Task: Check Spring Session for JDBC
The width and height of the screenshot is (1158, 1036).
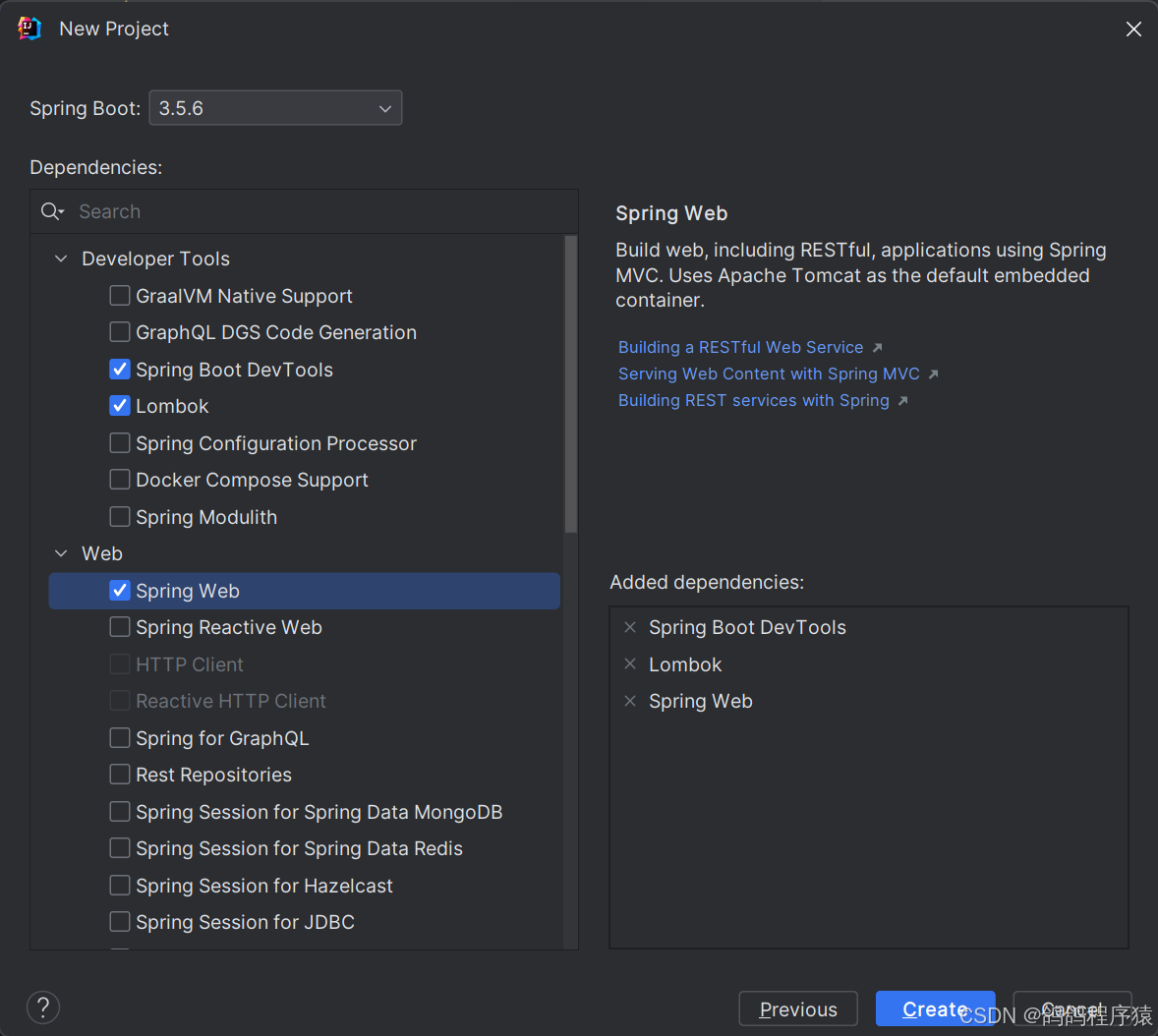Action: coord(120,922)
